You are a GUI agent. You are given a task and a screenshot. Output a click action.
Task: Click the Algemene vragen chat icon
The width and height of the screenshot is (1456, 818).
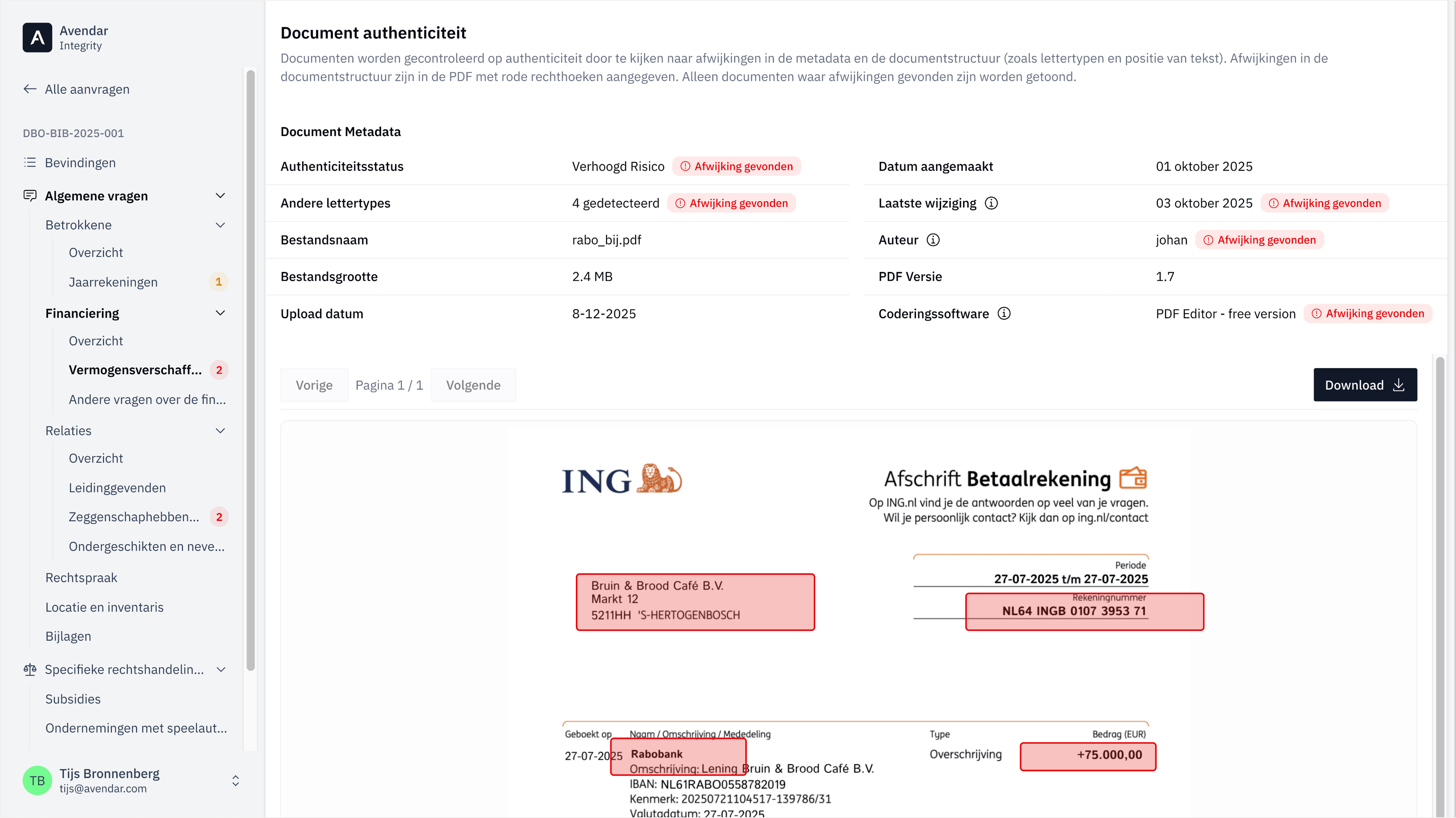[30, 196]
